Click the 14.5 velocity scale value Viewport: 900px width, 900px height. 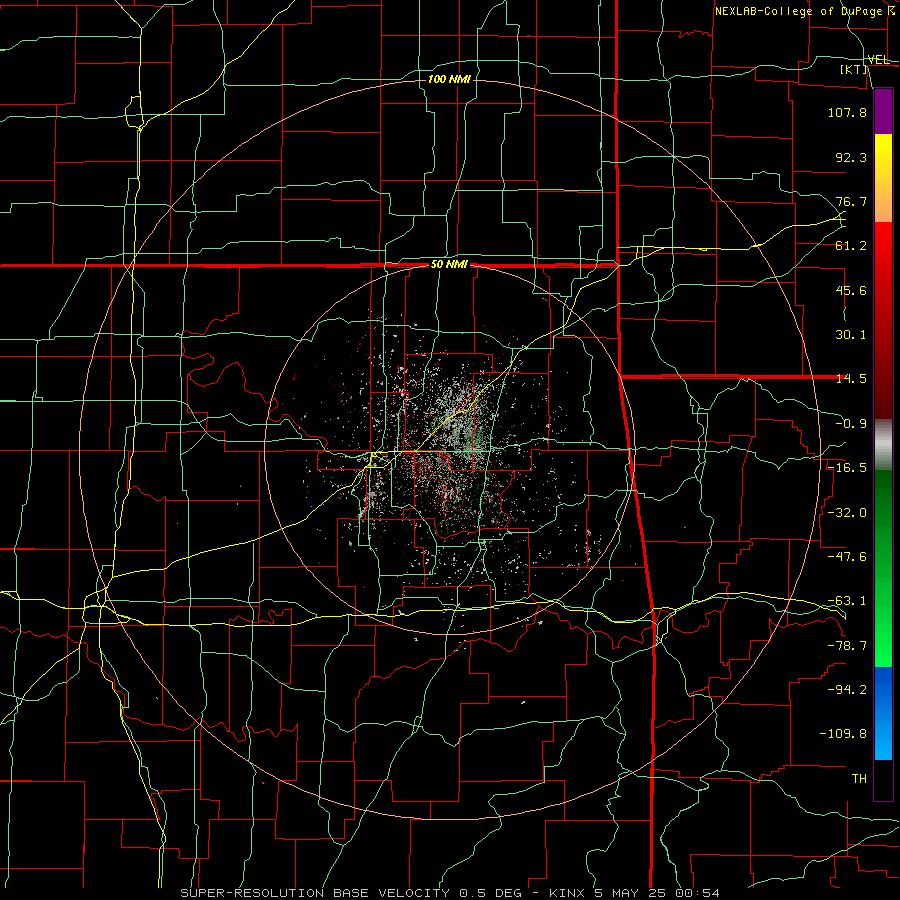pos(851,379)
